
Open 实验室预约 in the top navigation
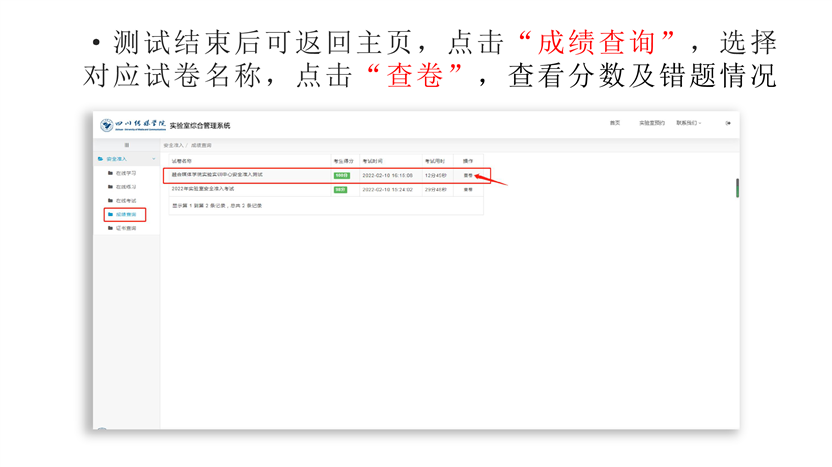coord(651,123)
